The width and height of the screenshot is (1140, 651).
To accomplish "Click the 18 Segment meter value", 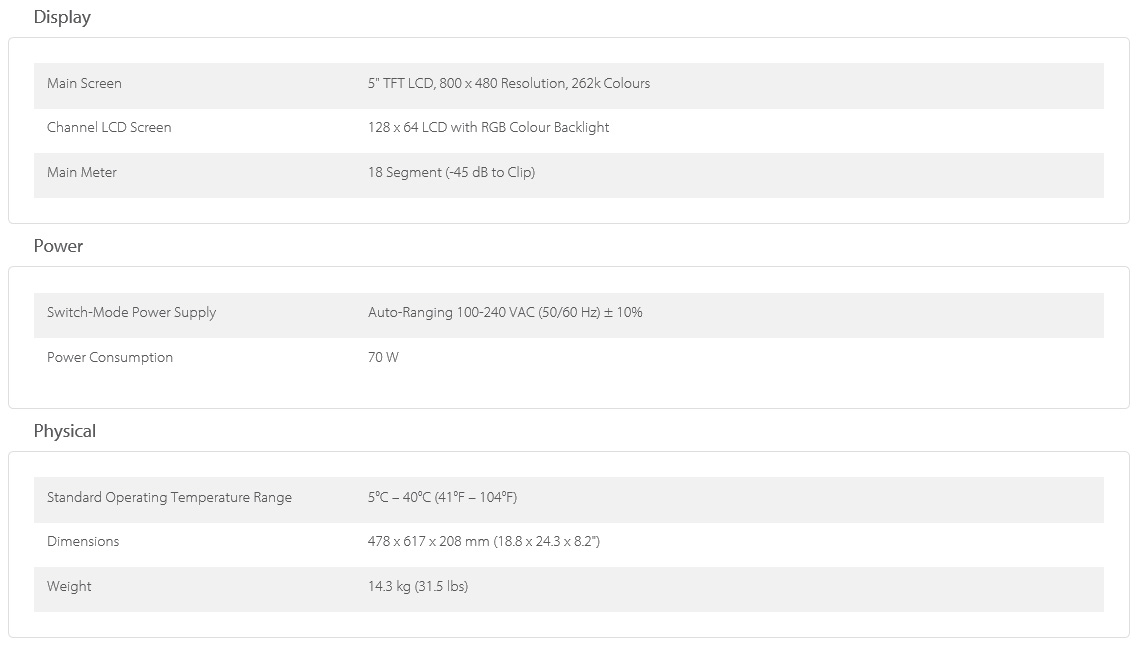I will point(451,173).
